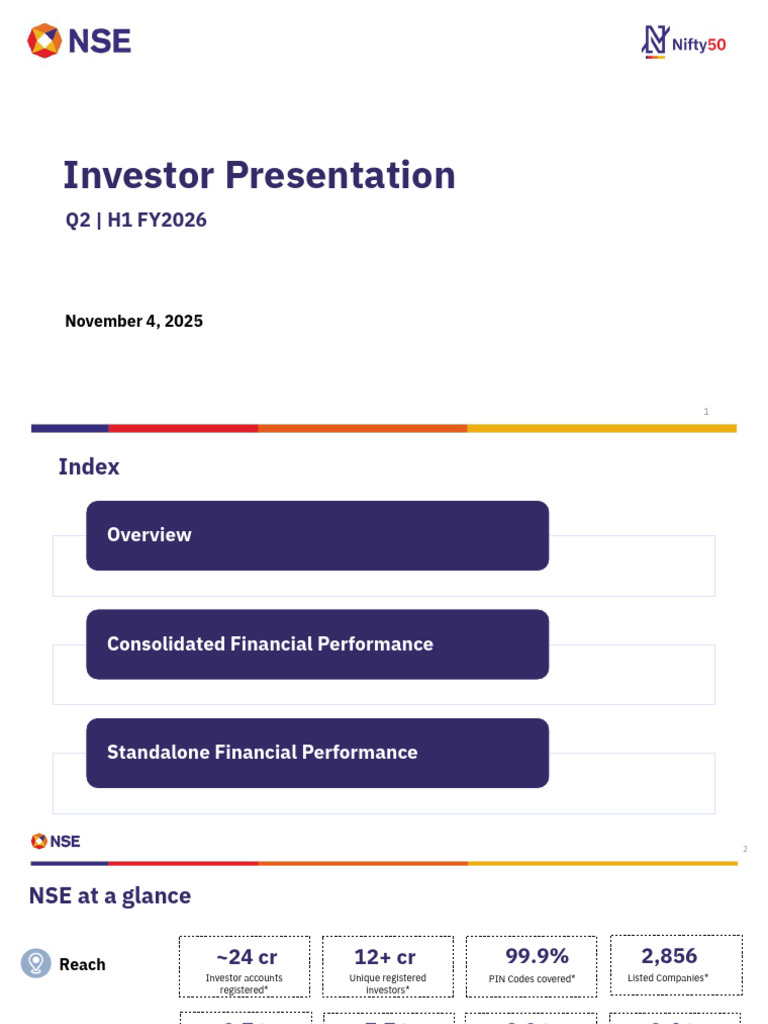
Task: Go to Standalone Financial Performance section
Action: coord(317,752)
